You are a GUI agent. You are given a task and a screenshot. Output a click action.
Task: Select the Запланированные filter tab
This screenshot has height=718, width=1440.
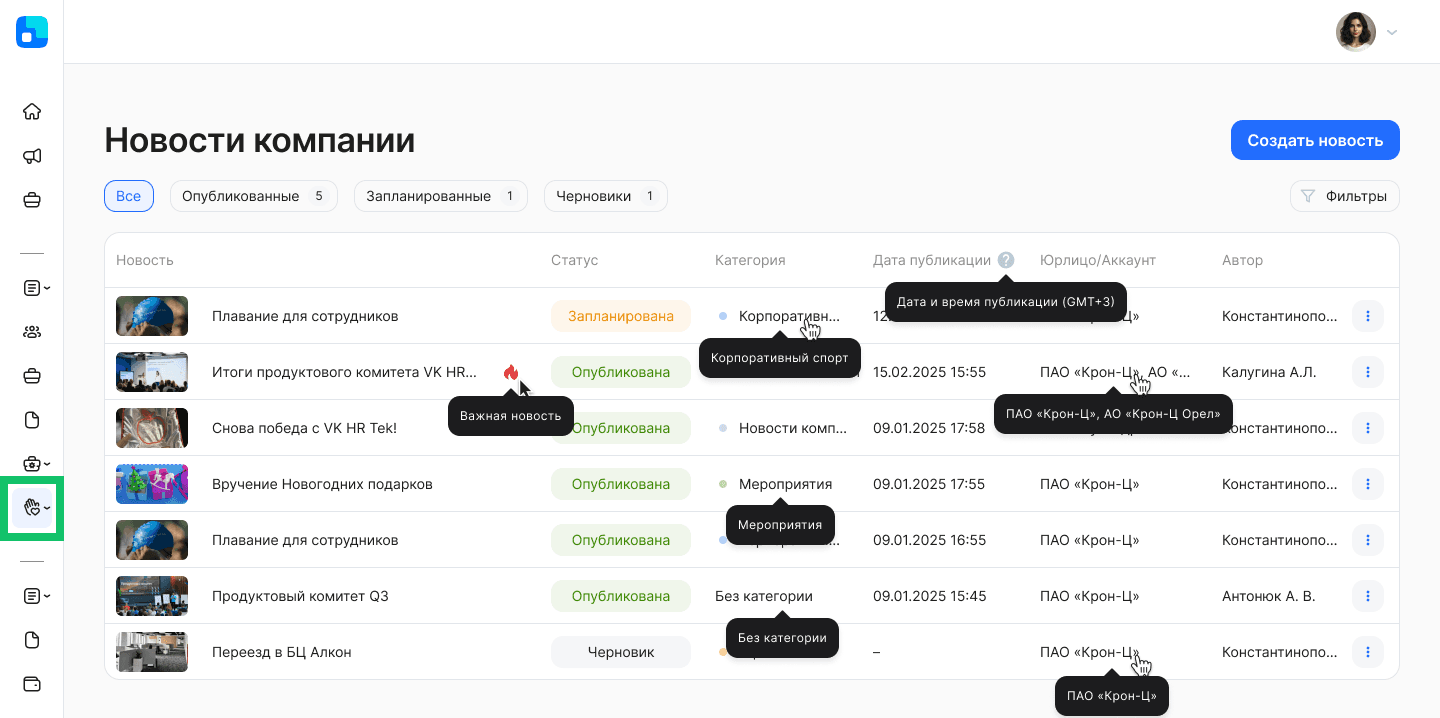tap(440, 196)
